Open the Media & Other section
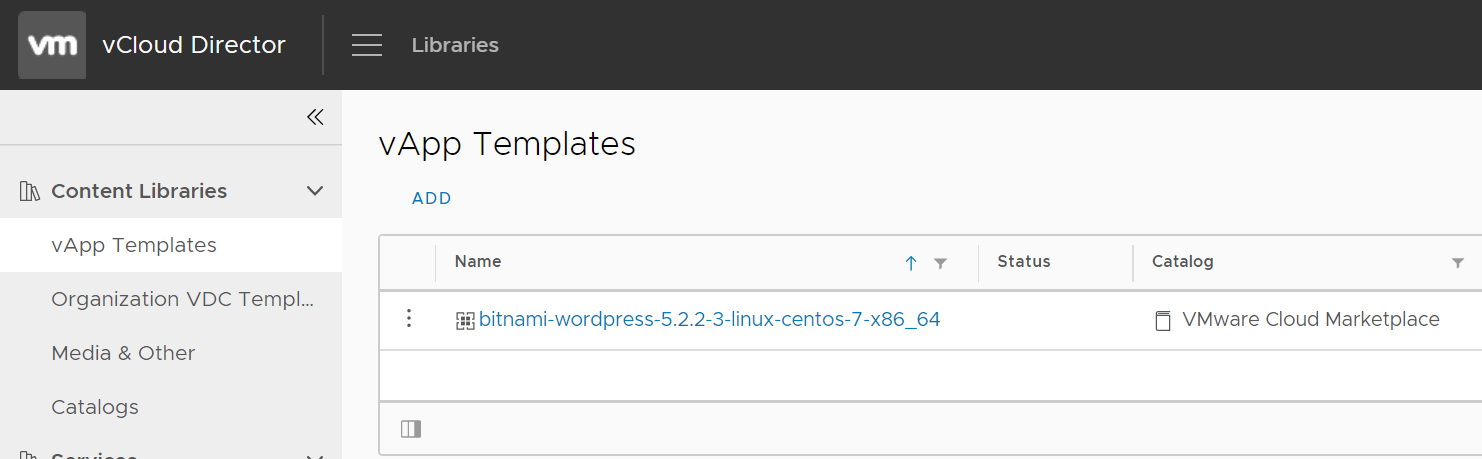 coord(123,353)
